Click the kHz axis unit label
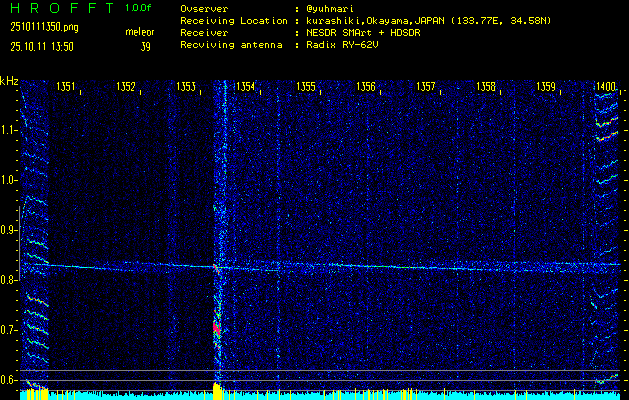This screenshot has width=629, height=400. point(9,81)
